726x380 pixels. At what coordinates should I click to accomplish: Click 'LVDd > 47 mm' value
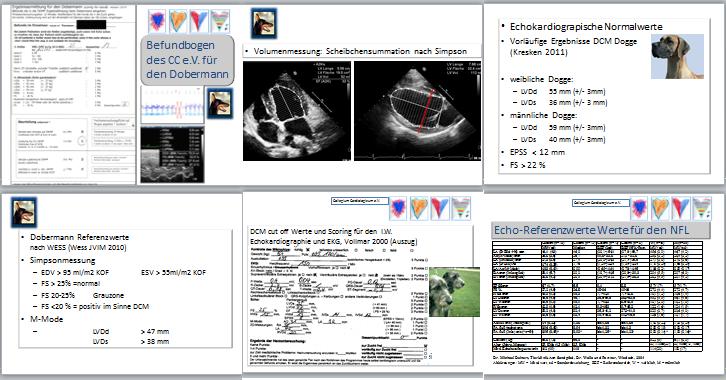click(131, 331)
